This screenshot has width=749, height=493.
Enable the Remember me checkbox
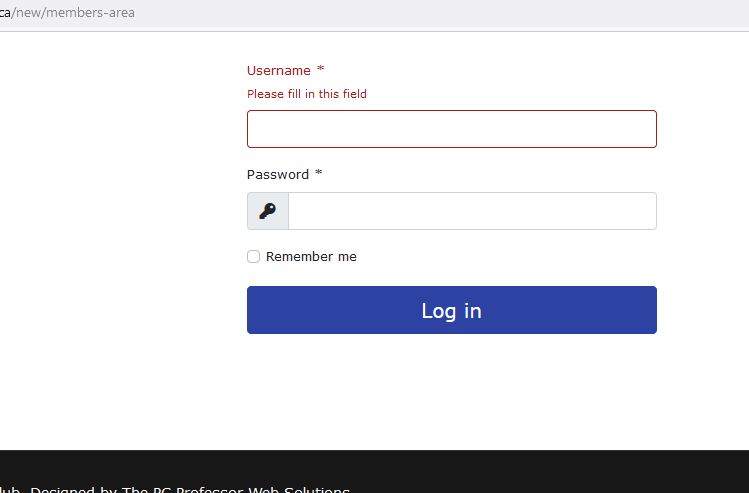[254, 257]
